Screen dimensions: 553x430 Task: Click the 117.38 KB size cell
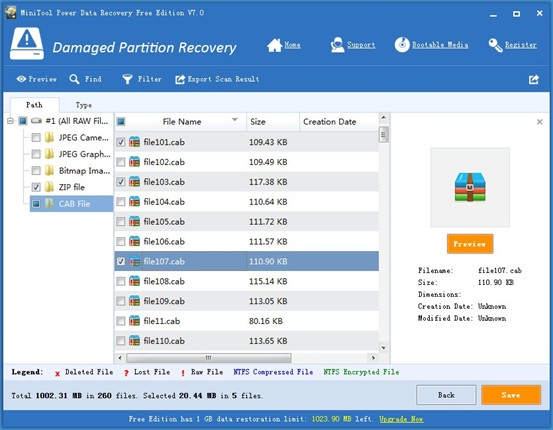(x=268, y=182)
